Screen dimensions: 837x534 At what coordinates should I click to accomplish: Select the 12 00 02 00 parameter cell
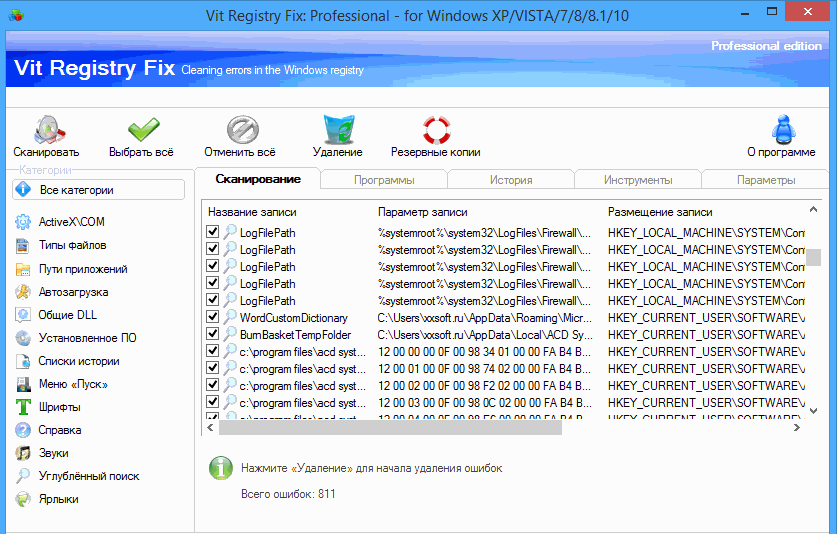[x=484, y=386]
